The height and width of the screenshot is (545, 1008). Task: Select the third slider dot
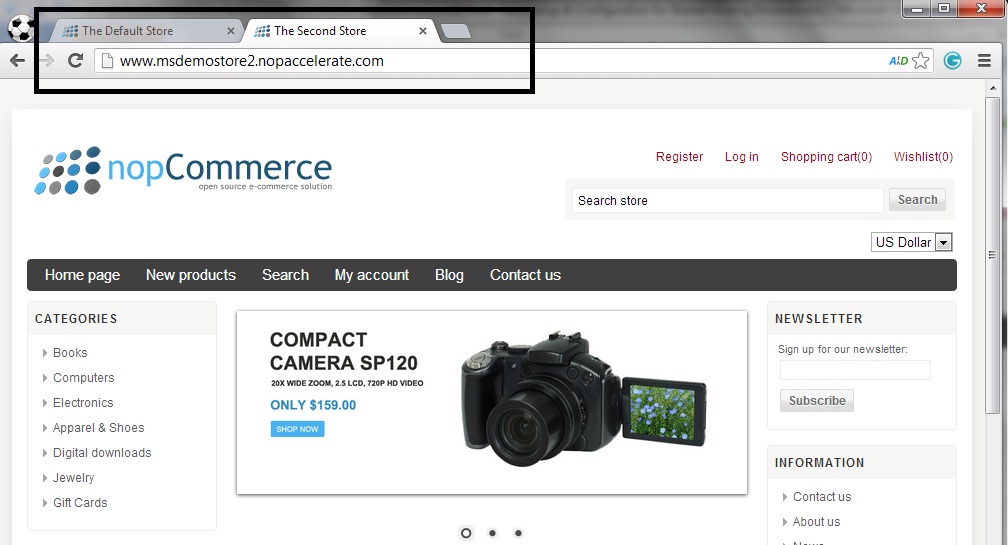(518, 533)
